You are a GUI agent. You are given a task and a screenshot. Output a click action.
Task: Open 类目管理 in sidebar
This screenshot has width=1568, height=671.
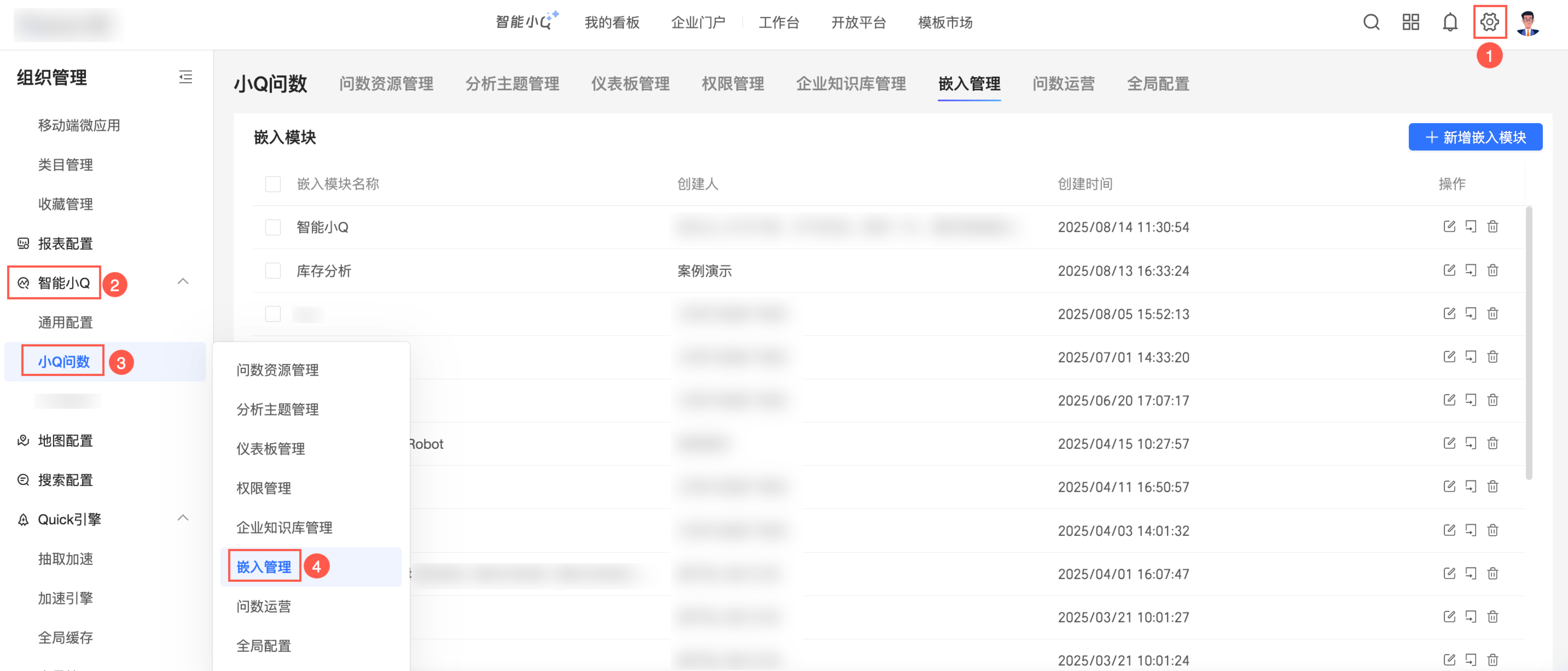(65, 164)
